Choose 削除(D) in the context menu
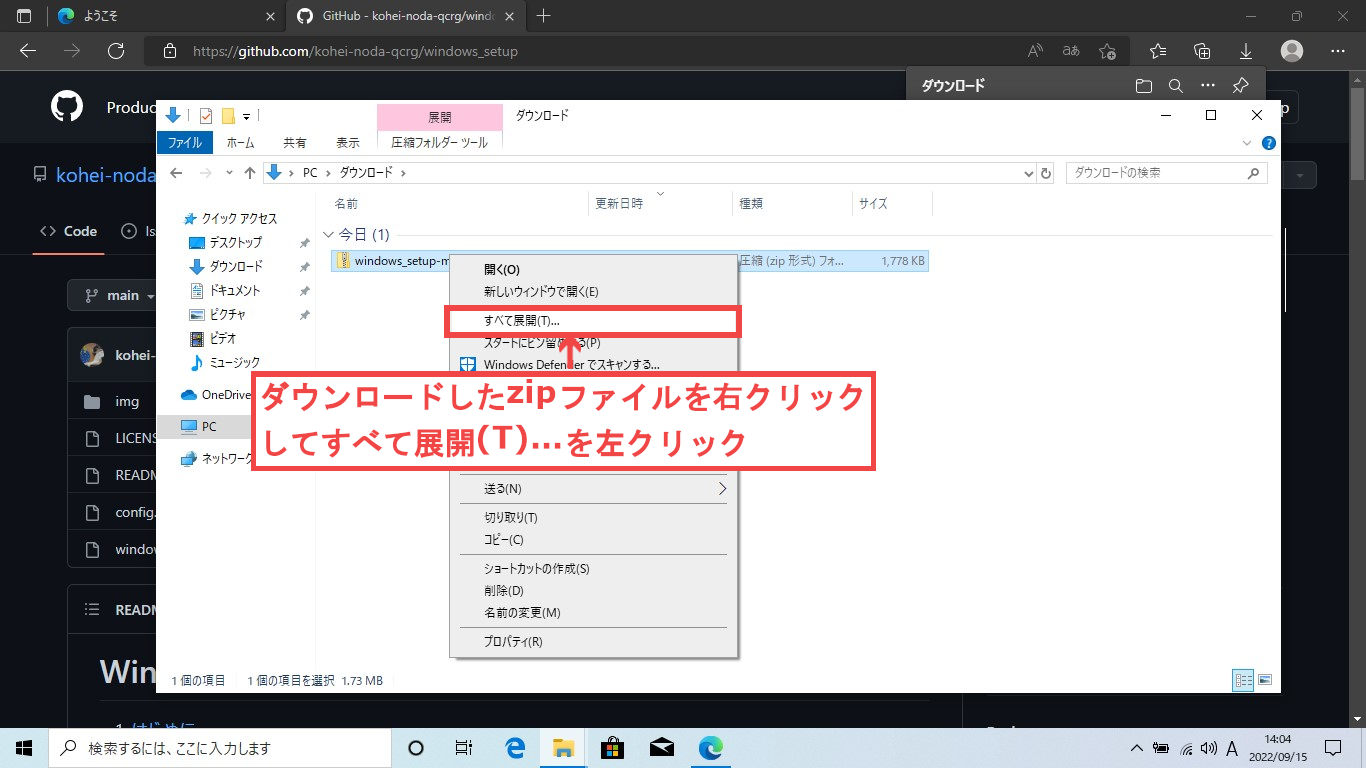 tap(593, 591)
